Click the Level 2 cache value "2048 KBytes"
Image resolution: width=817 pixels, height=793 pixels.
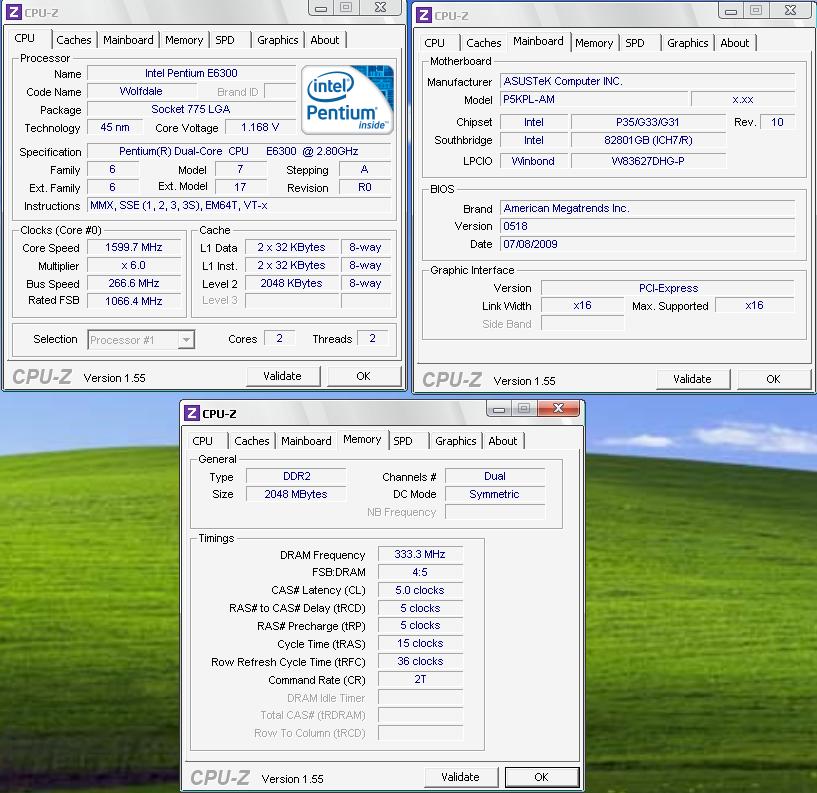click(x=291, y=283)
